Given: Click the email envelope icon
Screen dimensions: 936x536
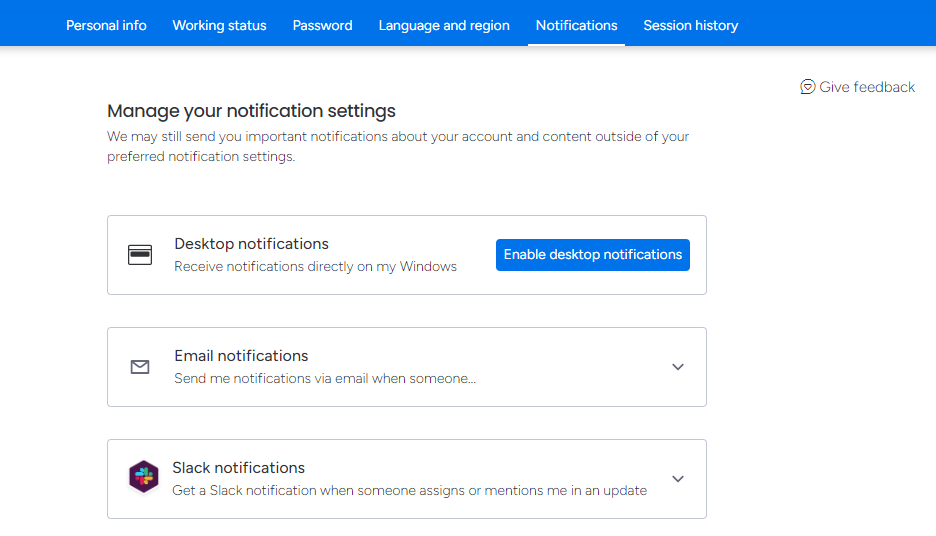Looking at the screenshot, I should (x=140, y=367).
